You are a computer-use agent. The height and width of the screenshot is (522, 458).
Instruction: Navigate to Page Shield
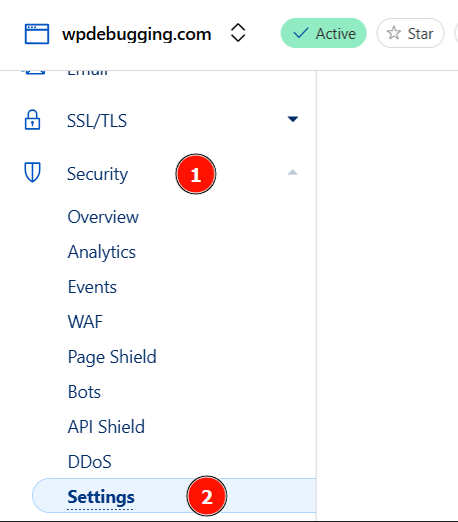tap(112, 357)
